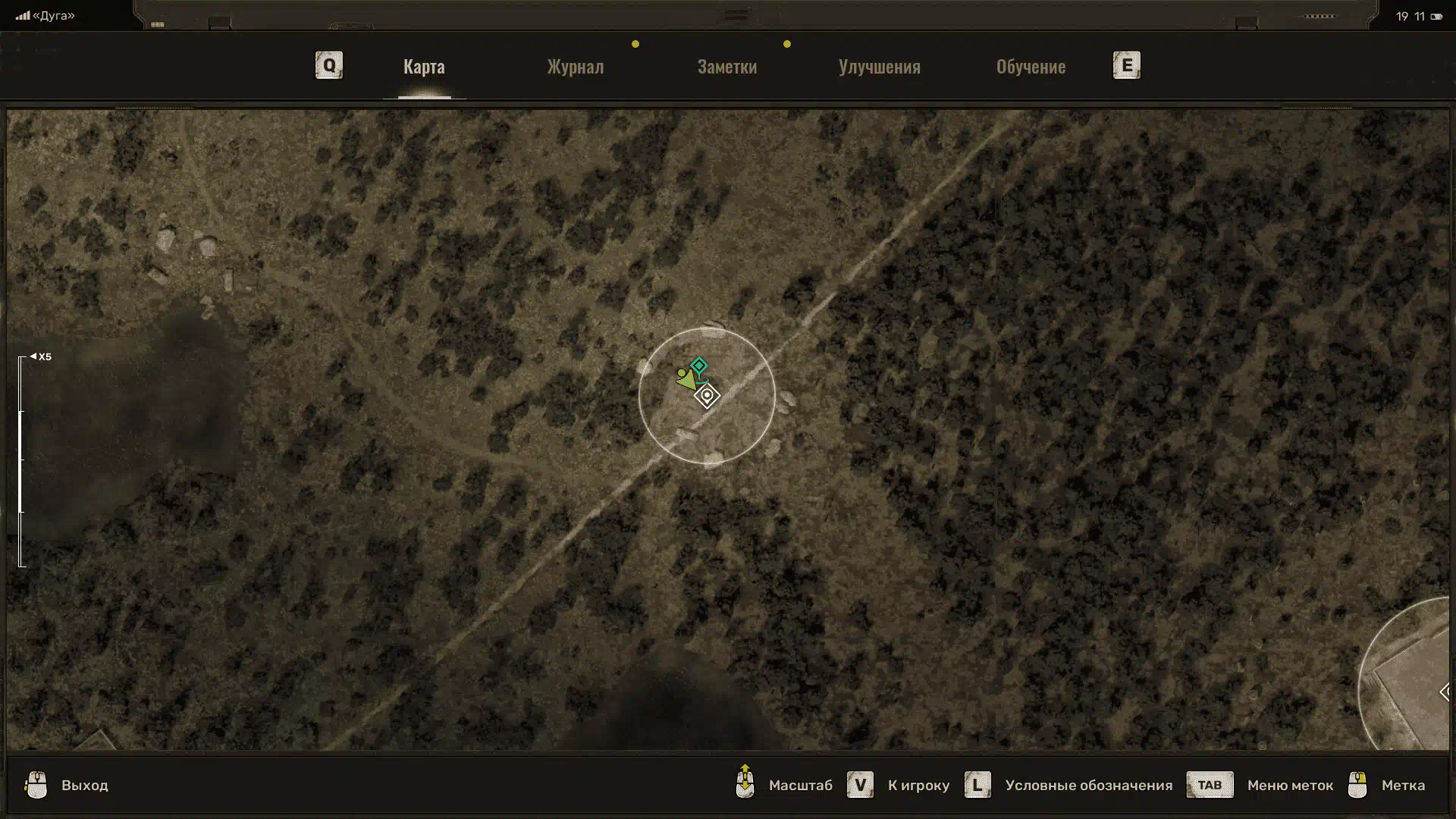Click the «Дуга» signal indicator
Screen dimensions: 1456x819
tap(45, 16)
